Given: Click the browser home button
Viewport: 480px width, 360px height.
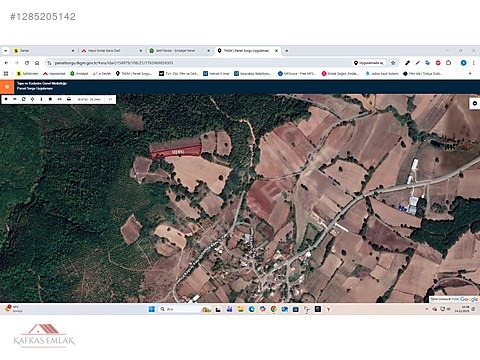Looking at the screenshot, I should [37, 63].
